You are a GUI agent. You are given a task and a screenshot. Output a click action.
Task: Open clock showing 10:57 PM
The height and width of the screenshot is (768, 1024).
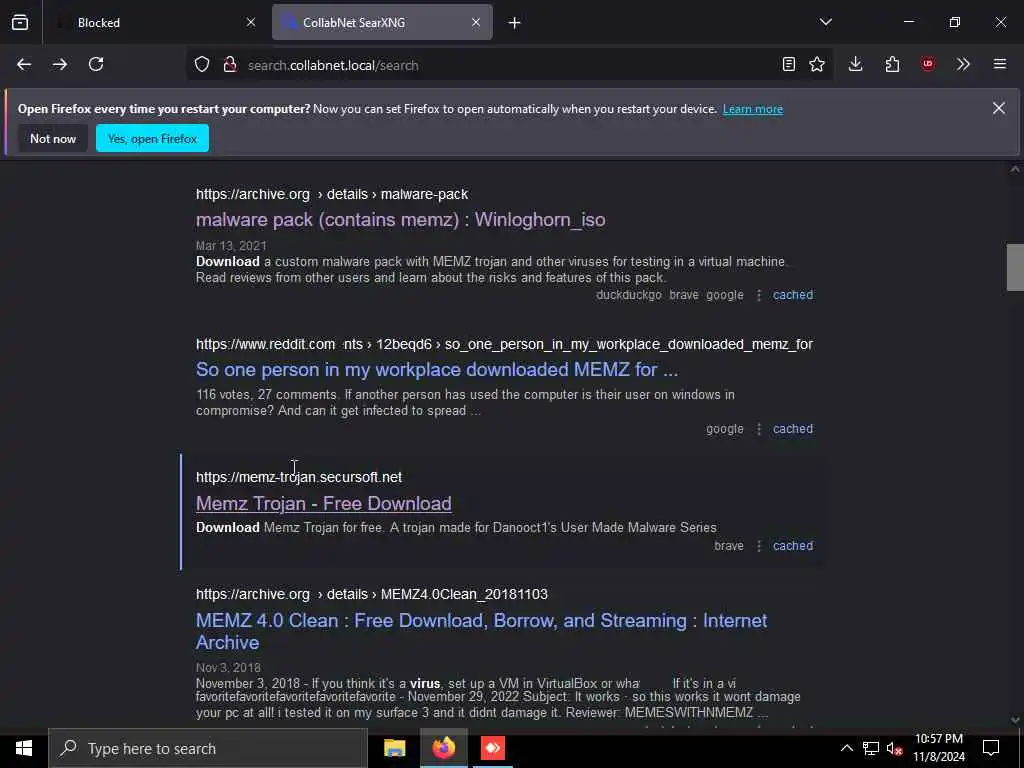938,748
